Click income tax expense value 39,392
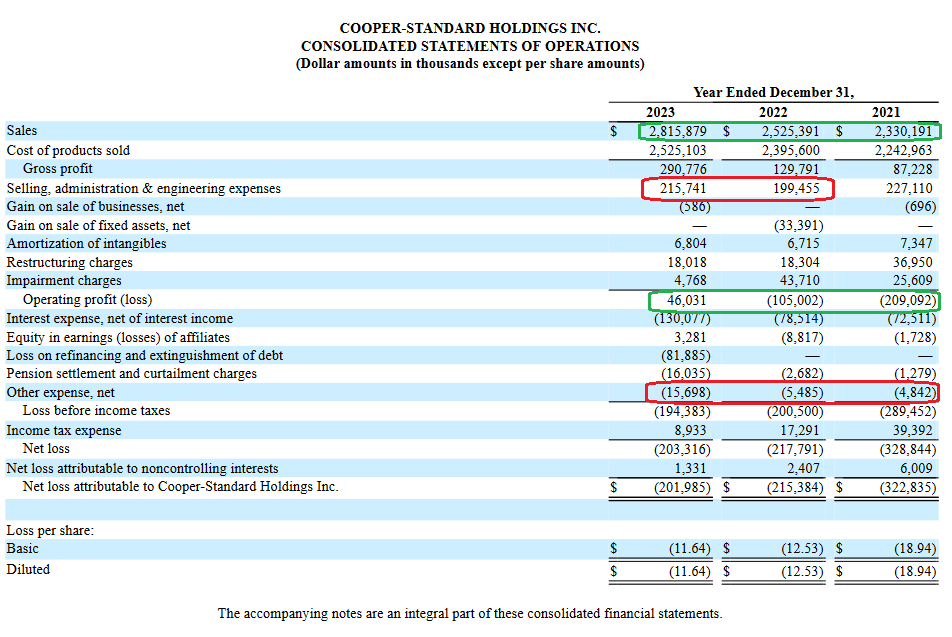Viewport: 952px width, 637px height. pyautogui.click(x=913, y=431)
